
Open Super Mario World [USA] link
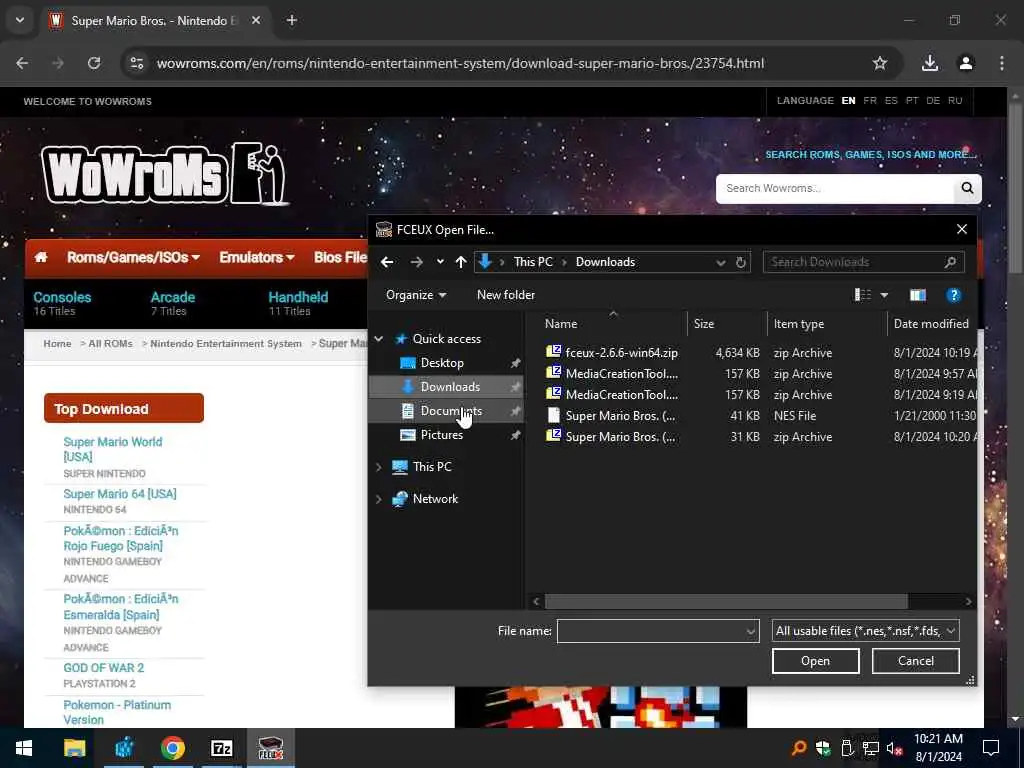(x=113, y=449)
